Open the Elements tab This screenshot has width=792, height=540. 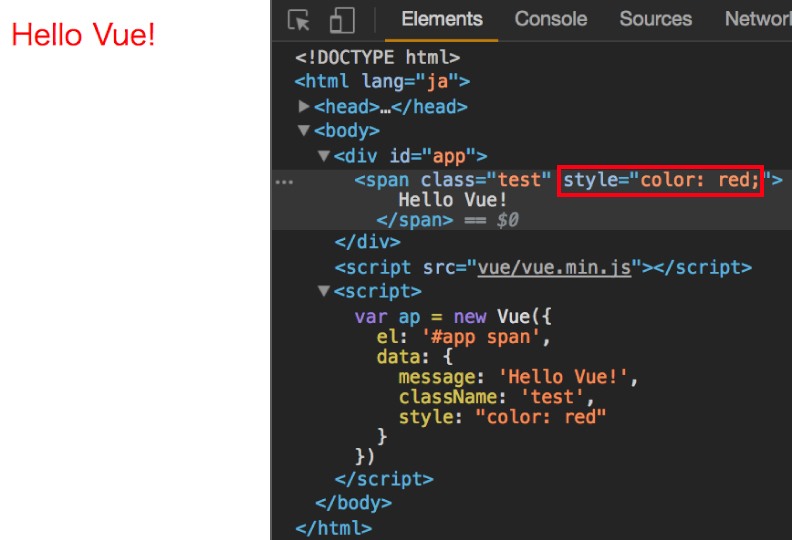click(x=442, y=19)
